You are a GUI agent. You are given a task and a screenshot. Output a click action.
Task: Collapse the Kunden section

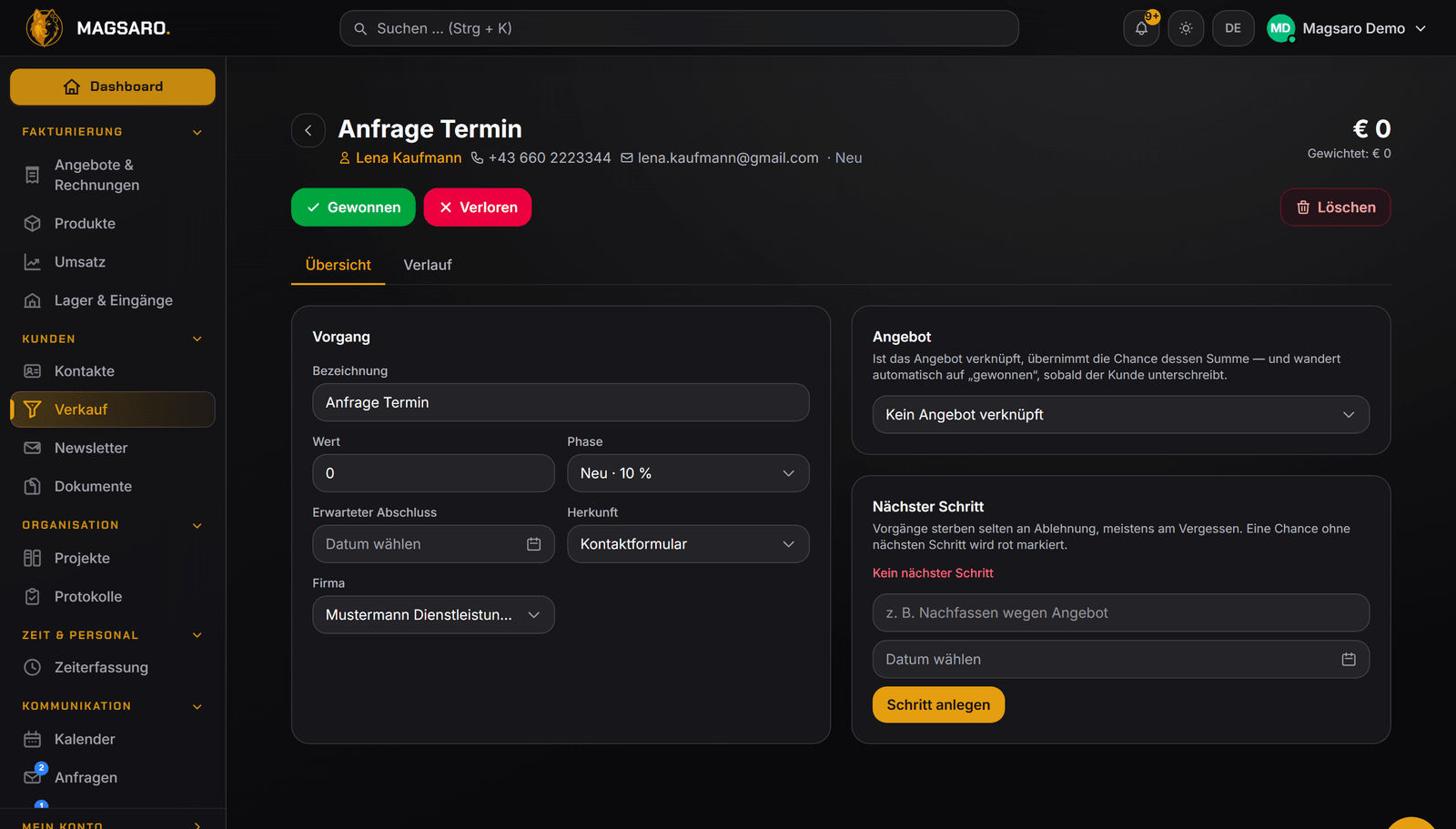tap(113, 339)
